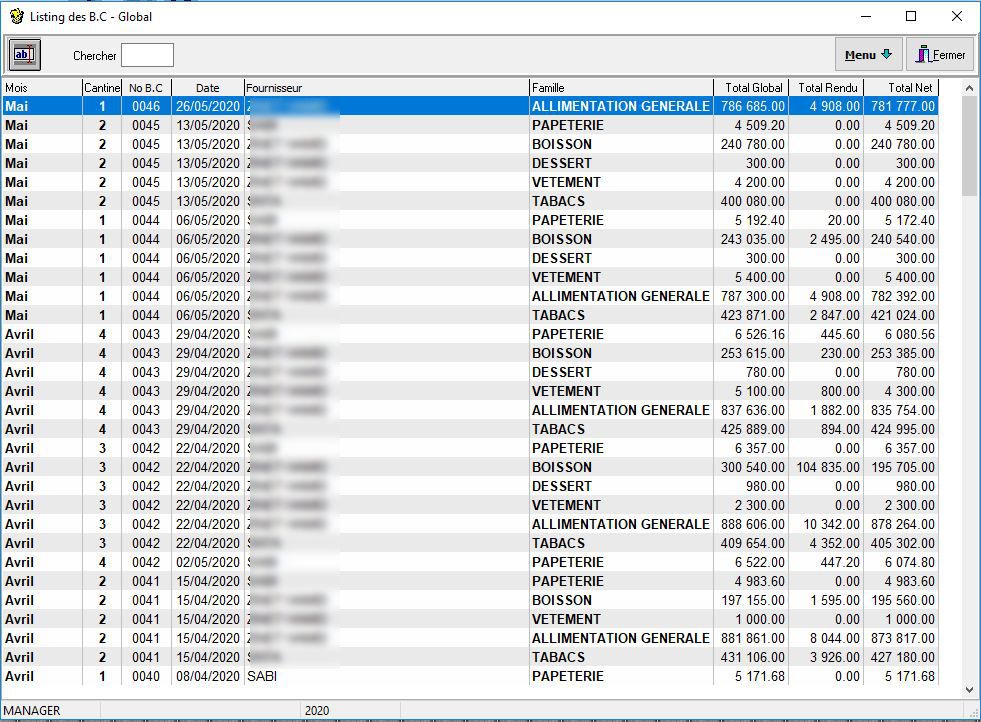Click the vertical scrollbar thumb
981x722 pixels.
[x=969, y=146]
